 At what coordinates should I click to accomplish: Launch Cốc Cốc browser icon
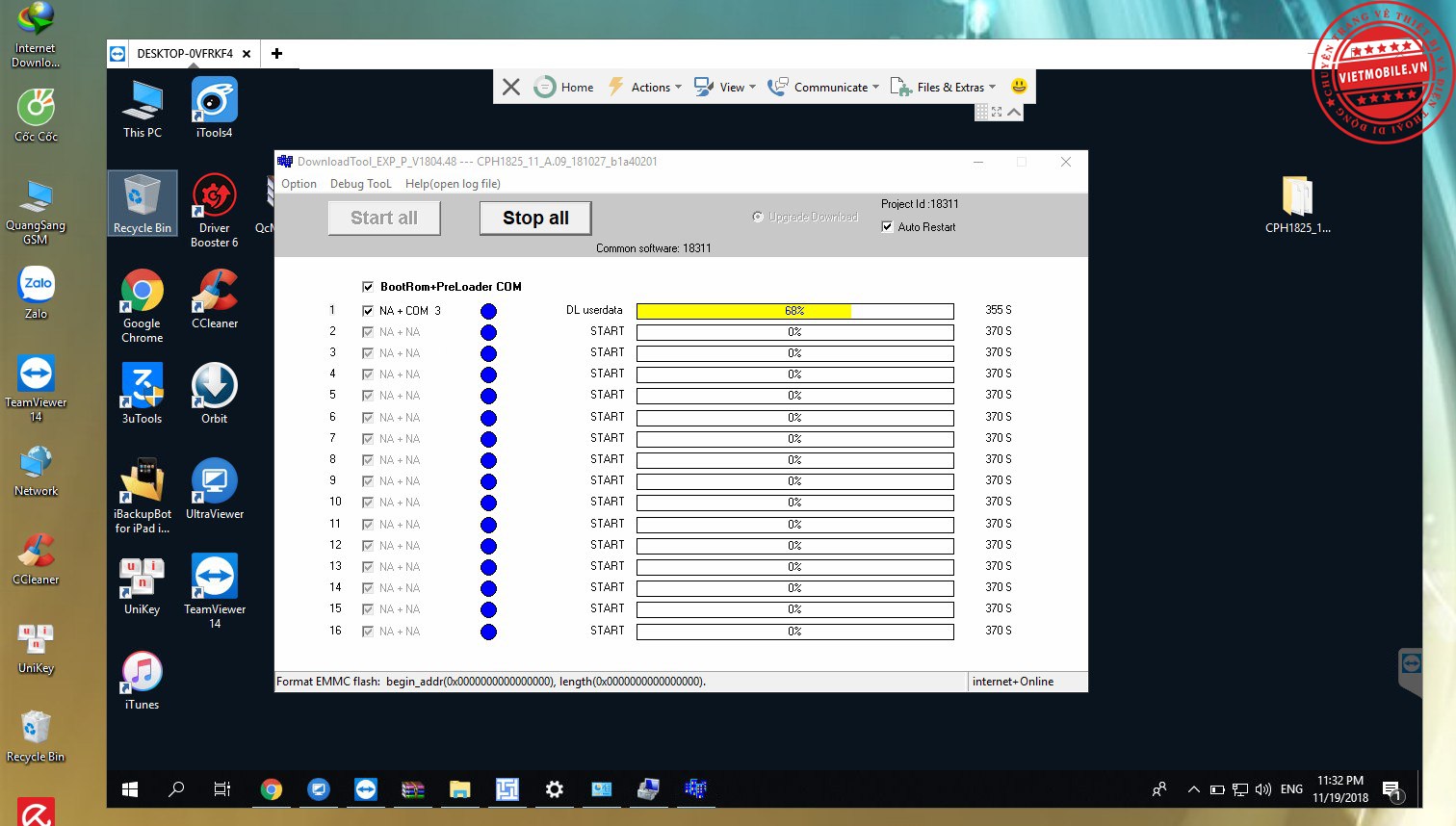tap(36, 115)
